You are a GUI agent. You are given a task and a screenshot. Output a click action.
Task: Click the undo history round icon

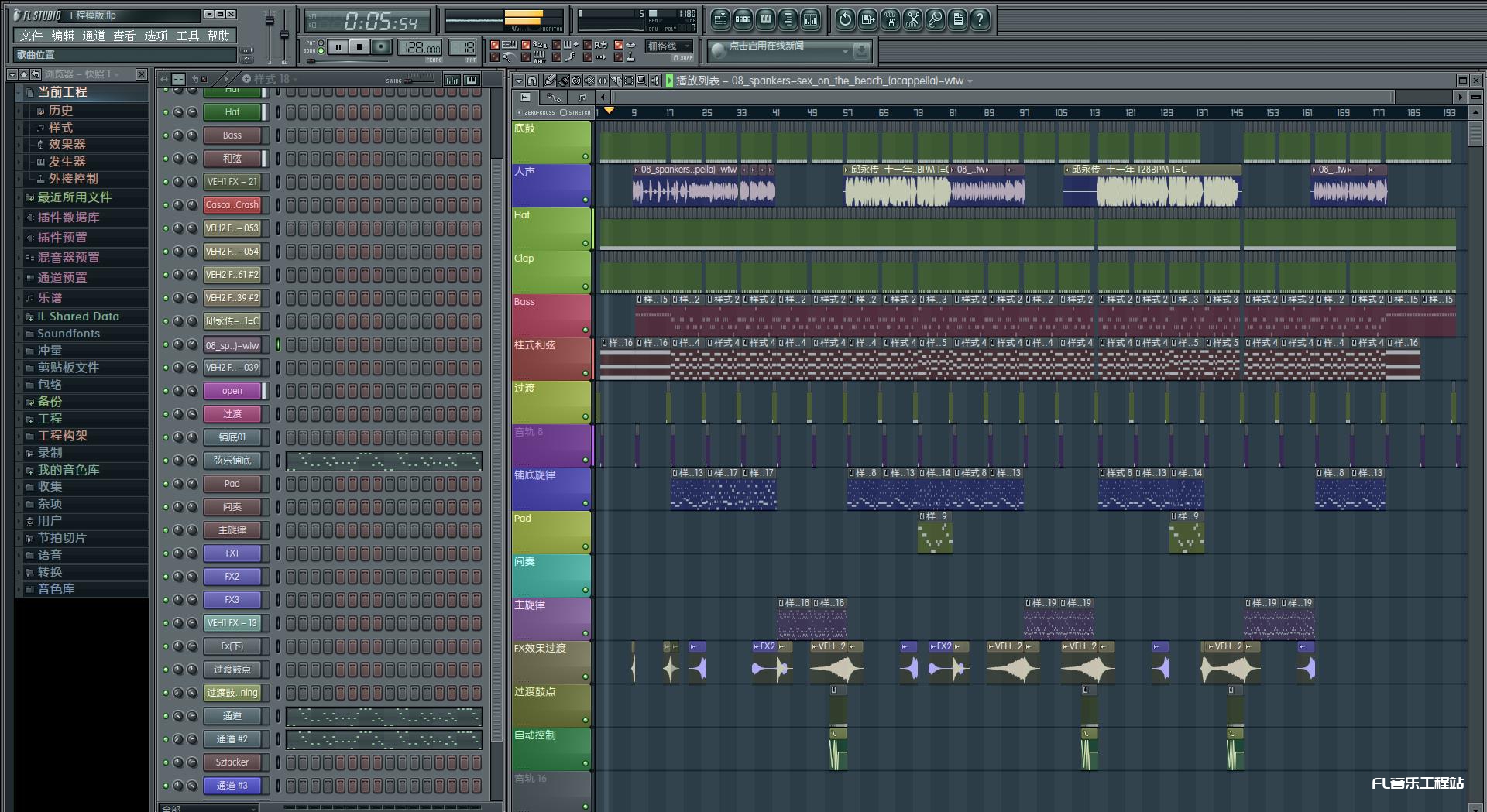tap(845, 19)
